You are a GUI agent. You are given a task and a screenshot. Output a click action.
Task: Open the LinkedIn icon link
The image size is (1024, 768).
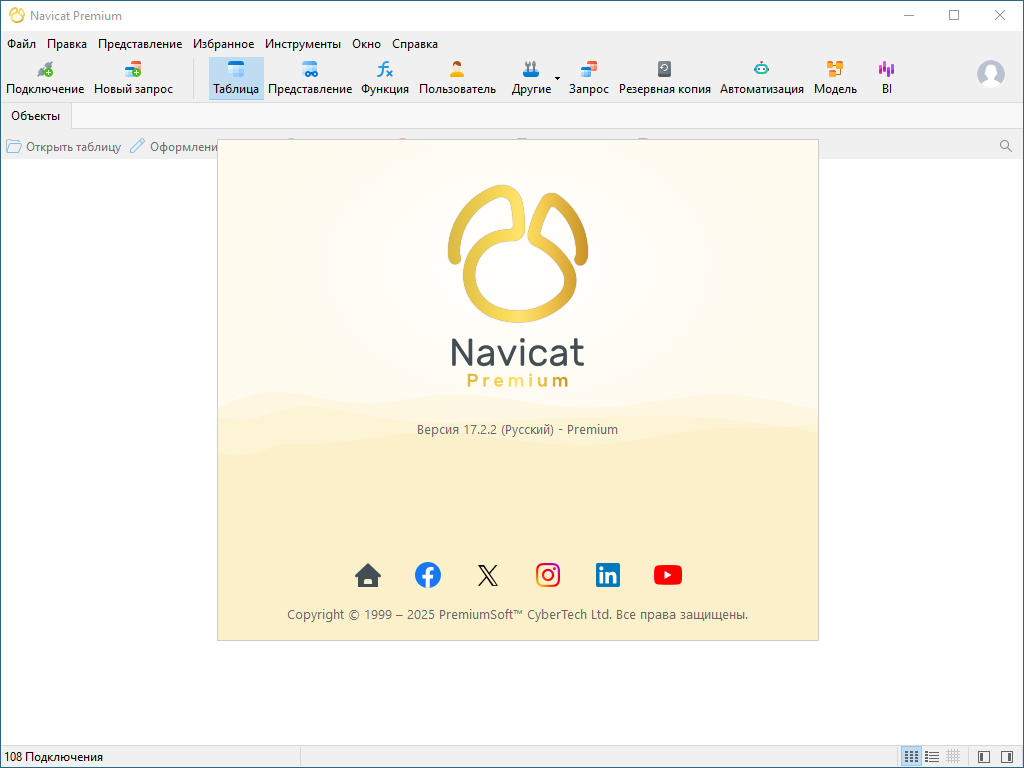click(608, 575)
